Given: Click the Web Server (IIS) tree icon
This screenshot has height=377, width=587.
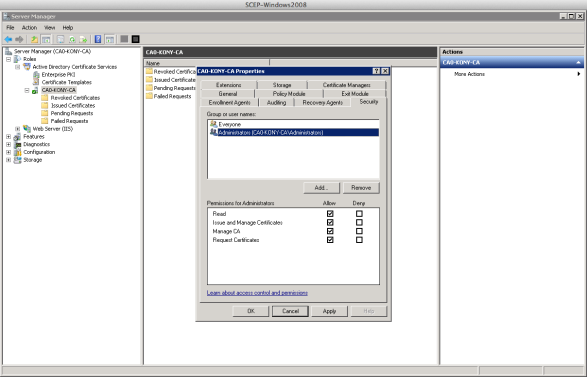Looking at the screenshot, I should coord(27,129).
